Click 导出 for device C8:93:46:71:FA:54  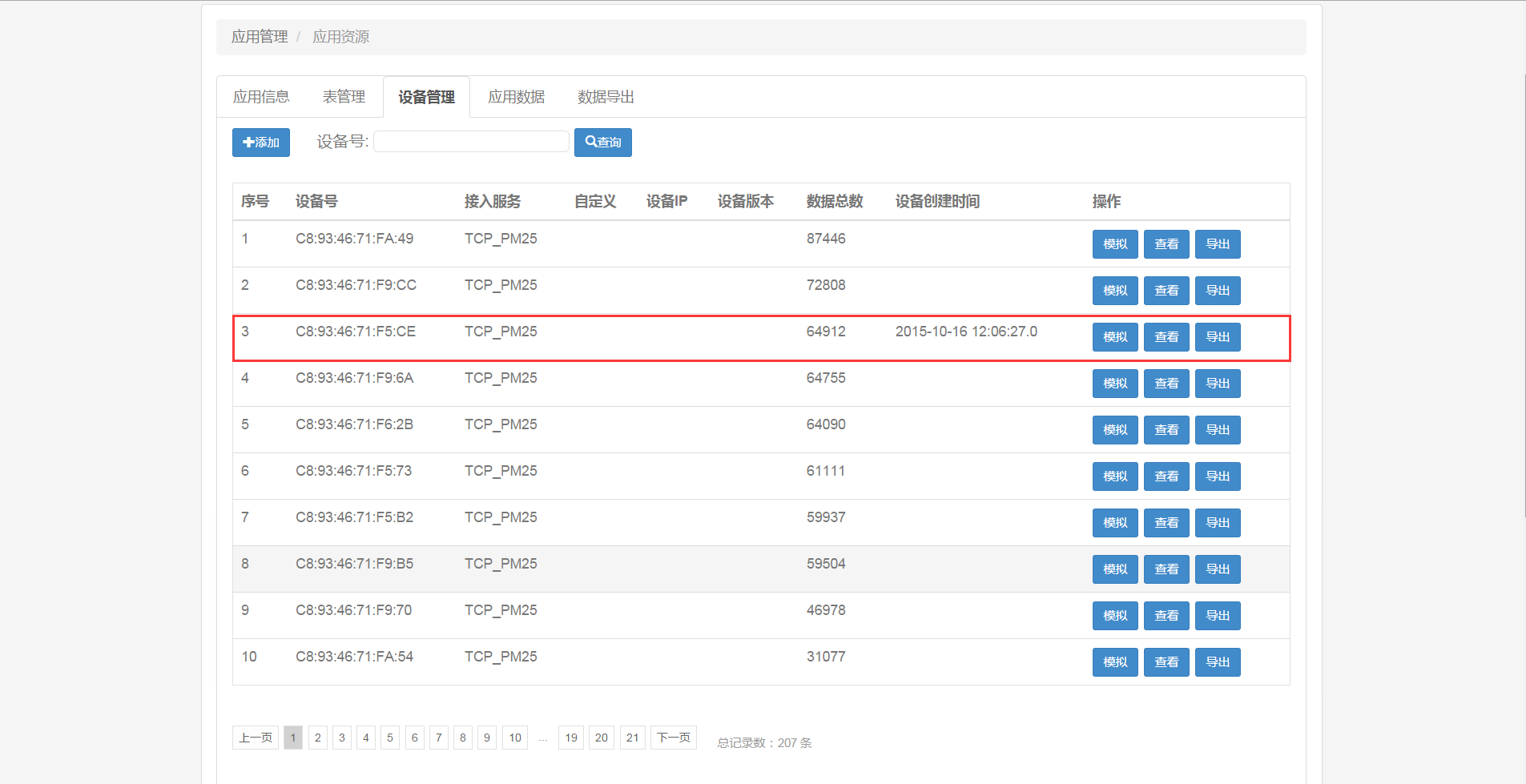coord(1217,662)
